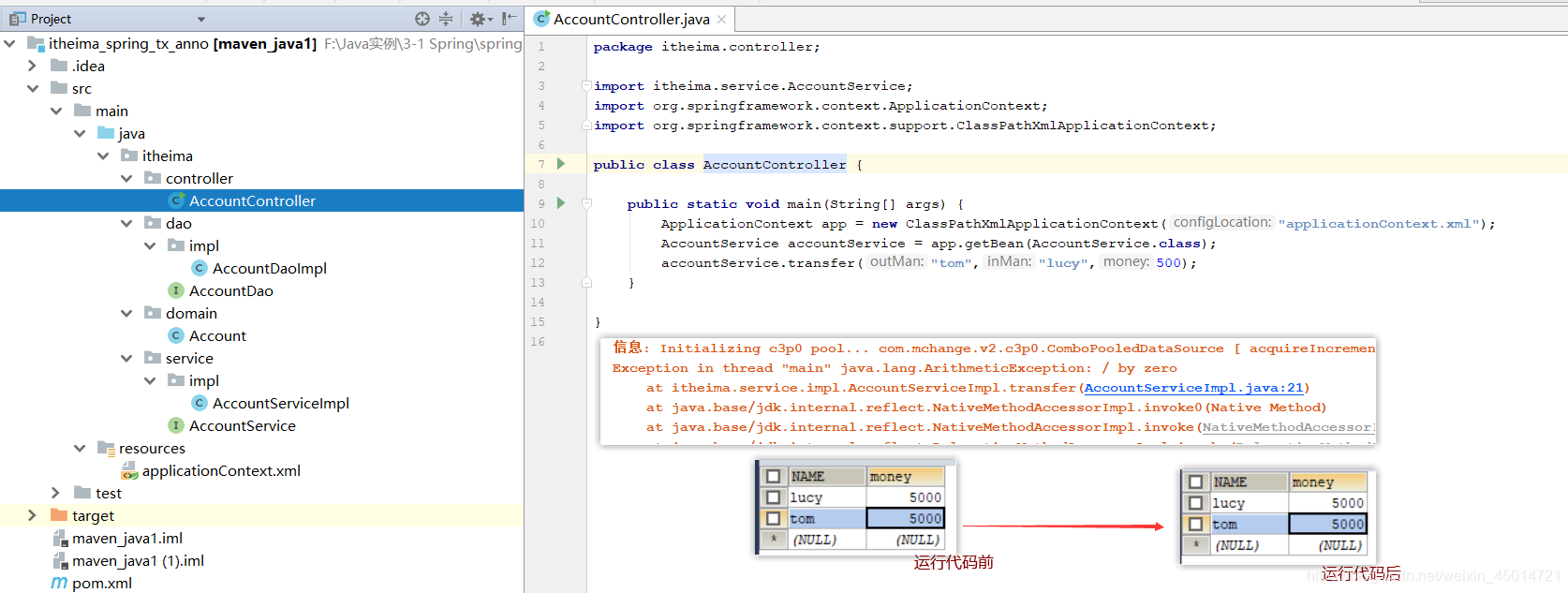Open the Project view dropdown arrow
1568x593 pixels.
[x=201, y=20]
